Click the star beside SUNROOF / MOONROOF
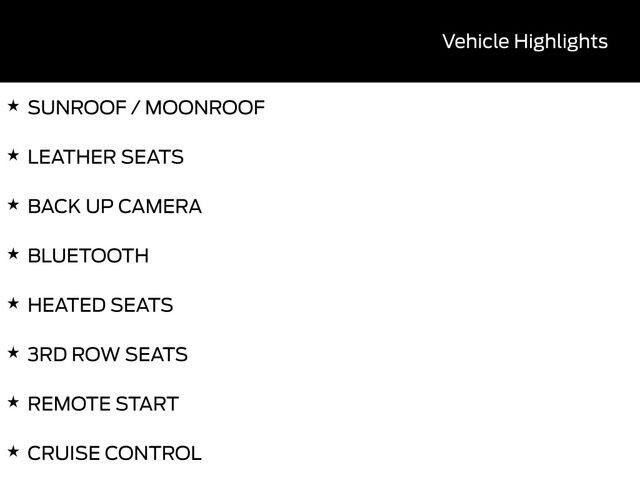Viewport: 640px width, 480px height. pos(13,105)
